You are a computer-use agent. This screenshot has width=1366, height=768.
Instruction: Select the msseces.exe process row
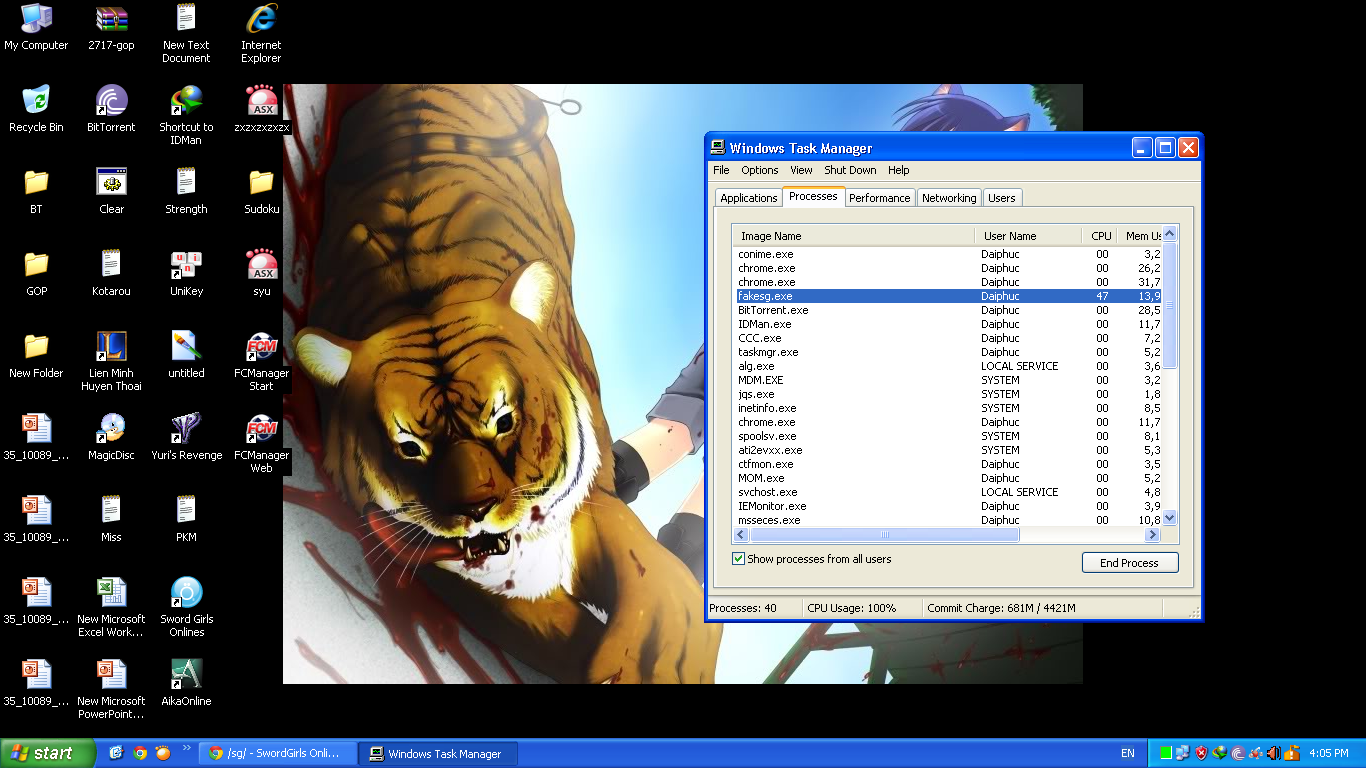tap(947, 520)
